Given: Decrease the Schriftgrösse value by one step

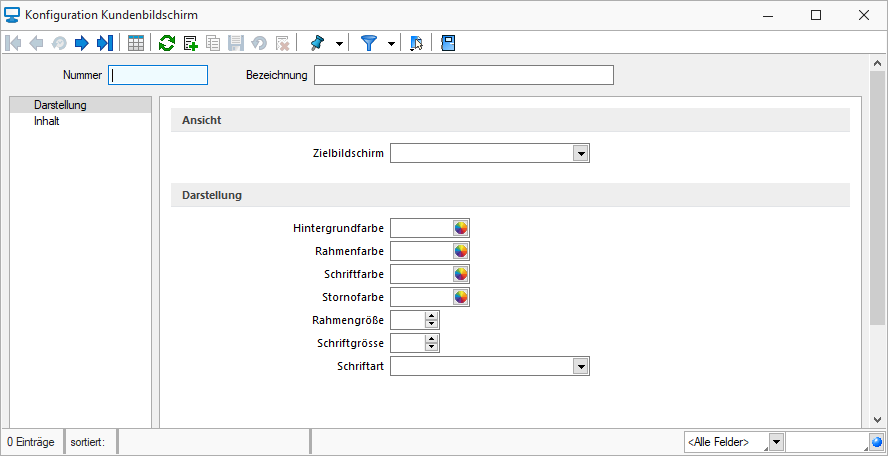Looking at the screenshot, I should 432,346.
